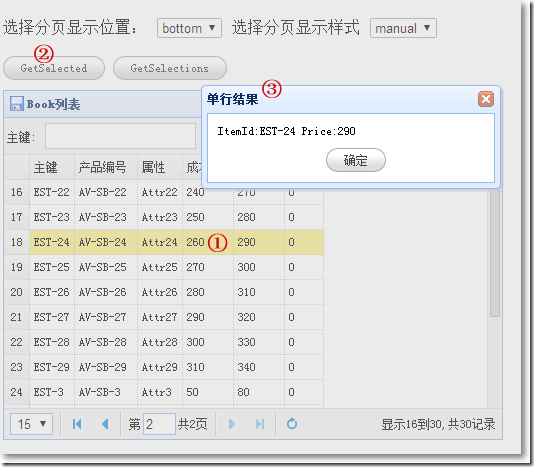The image size is (534, 467).
Task: Click the 显示16到30 record count text
Action: click(438, 424)
